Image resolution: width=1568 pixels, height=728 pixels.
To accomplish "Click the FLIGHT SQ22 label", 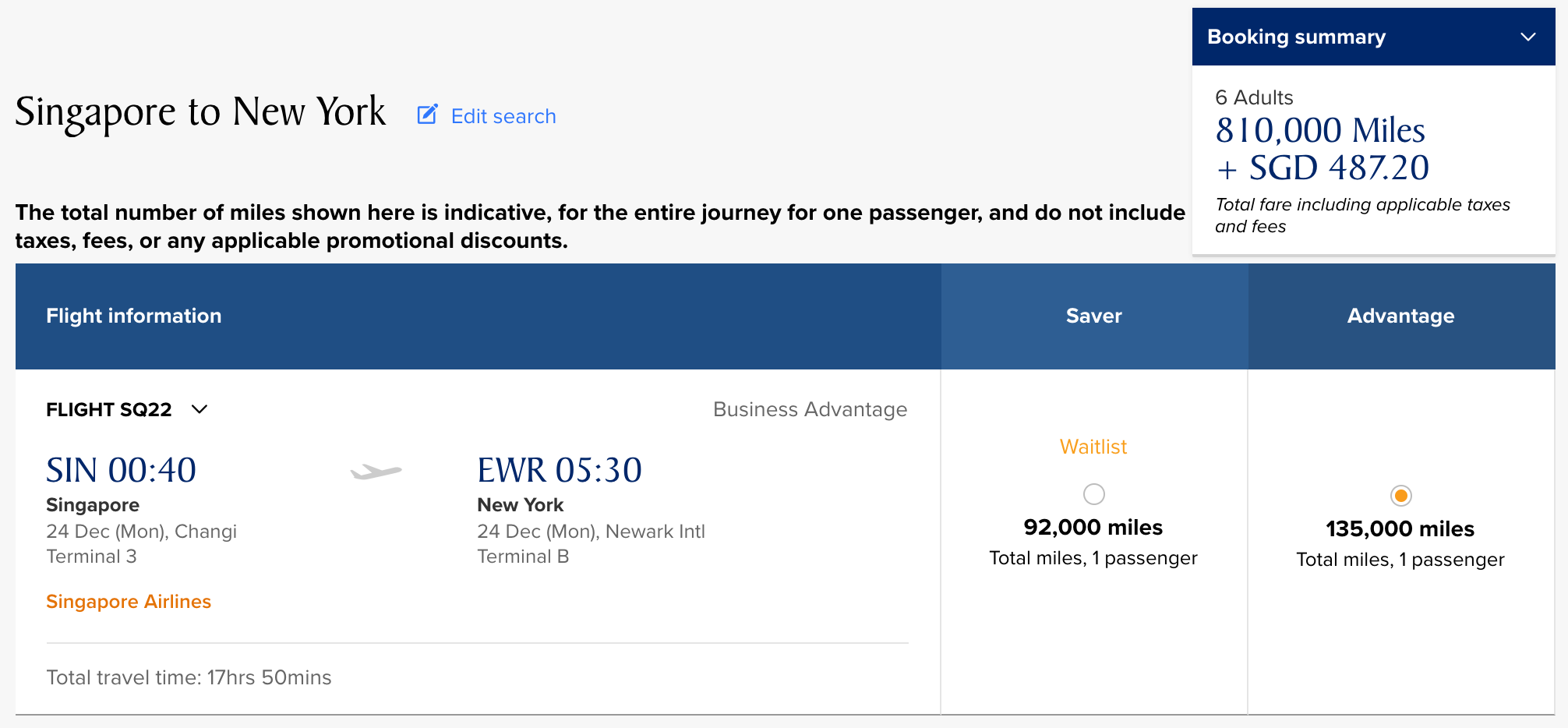I will tap(109, 409).
